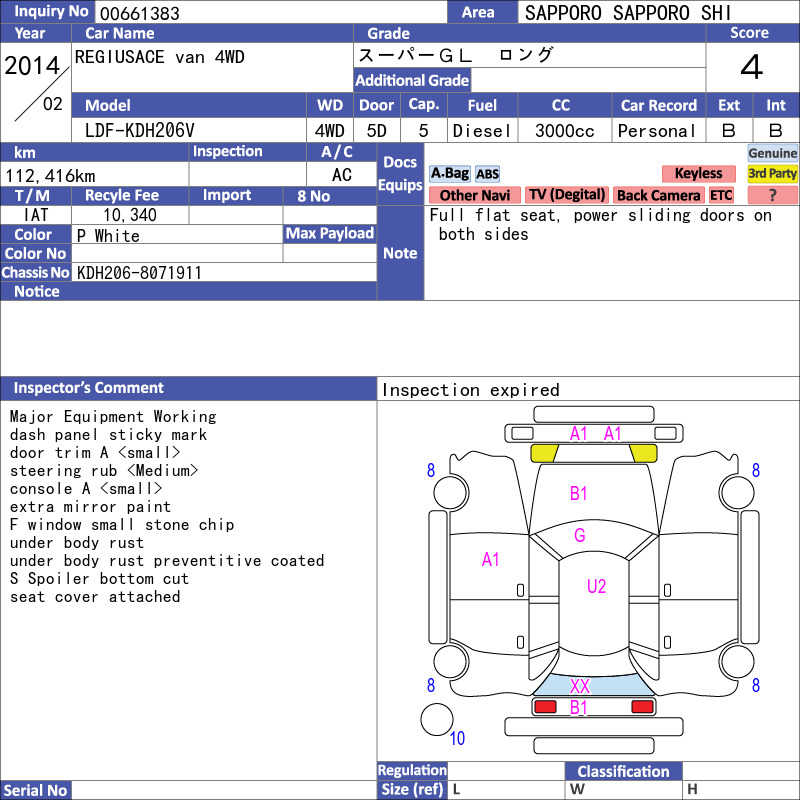Viewport: 800px width, 800px height.
Task: Click the ABS equipment badge
Action: (487, 174)
